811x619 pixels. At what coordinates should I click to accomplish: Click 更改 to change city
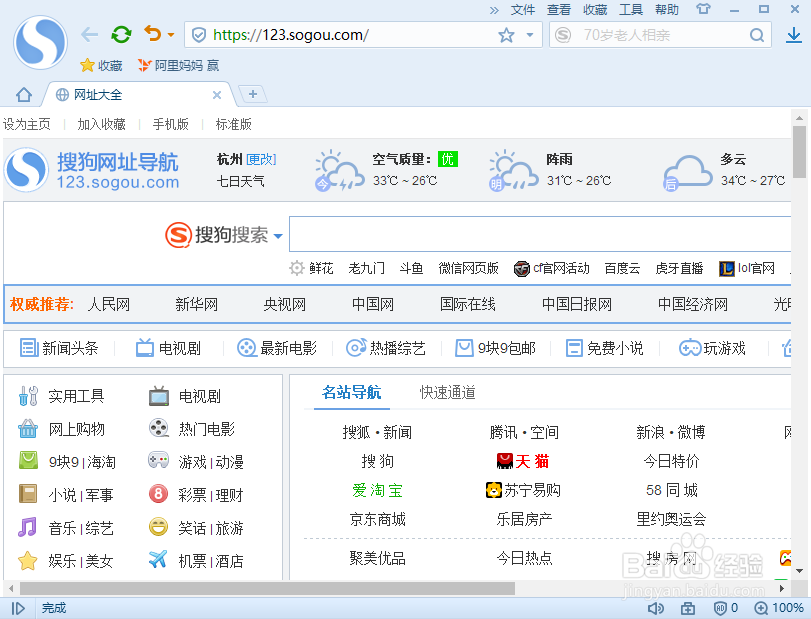pos(261,159)
